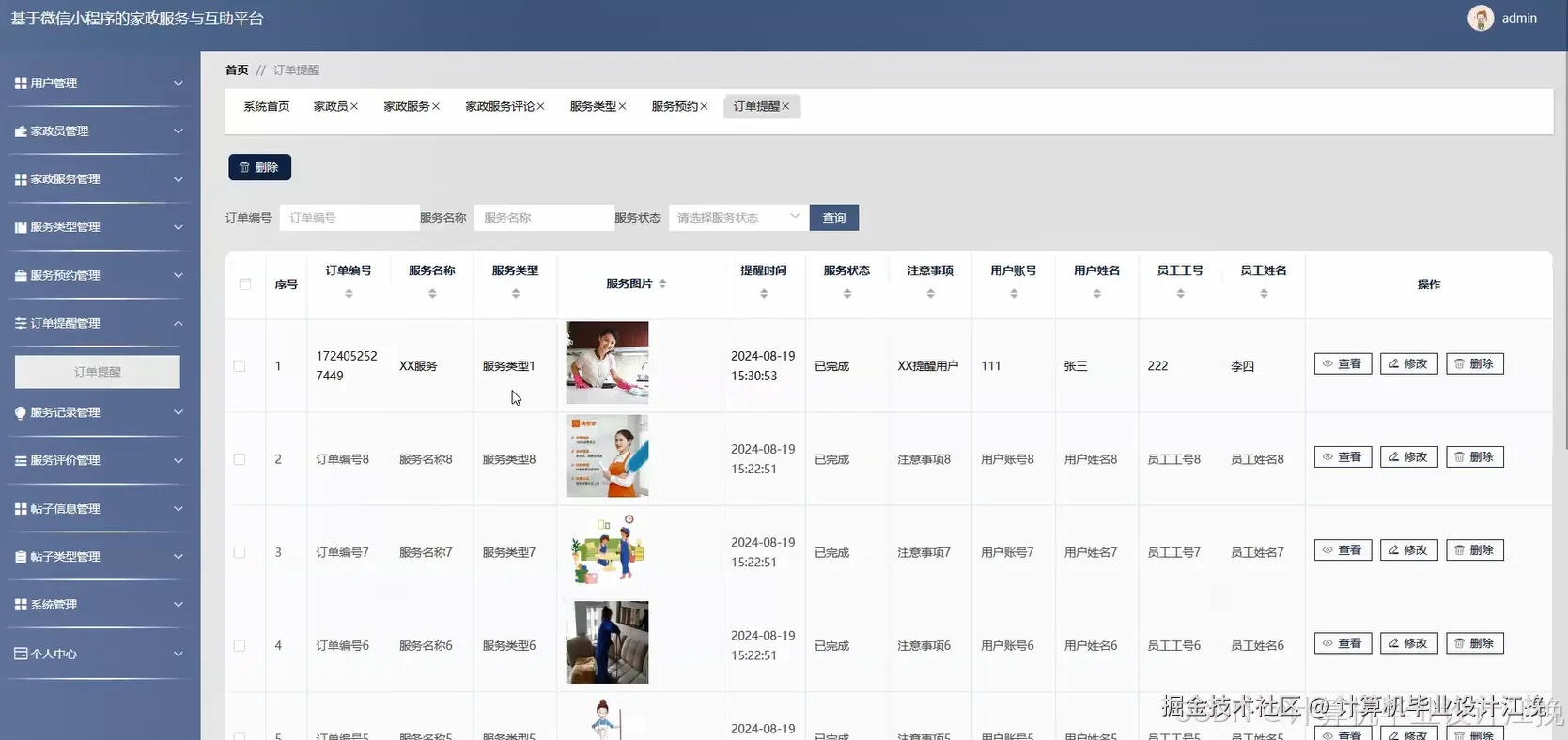Image resolution: width=1568 pixels, height=740 pixels.
Task: Check the checkbox for 订单编号8 row
Action: (240, 459)
